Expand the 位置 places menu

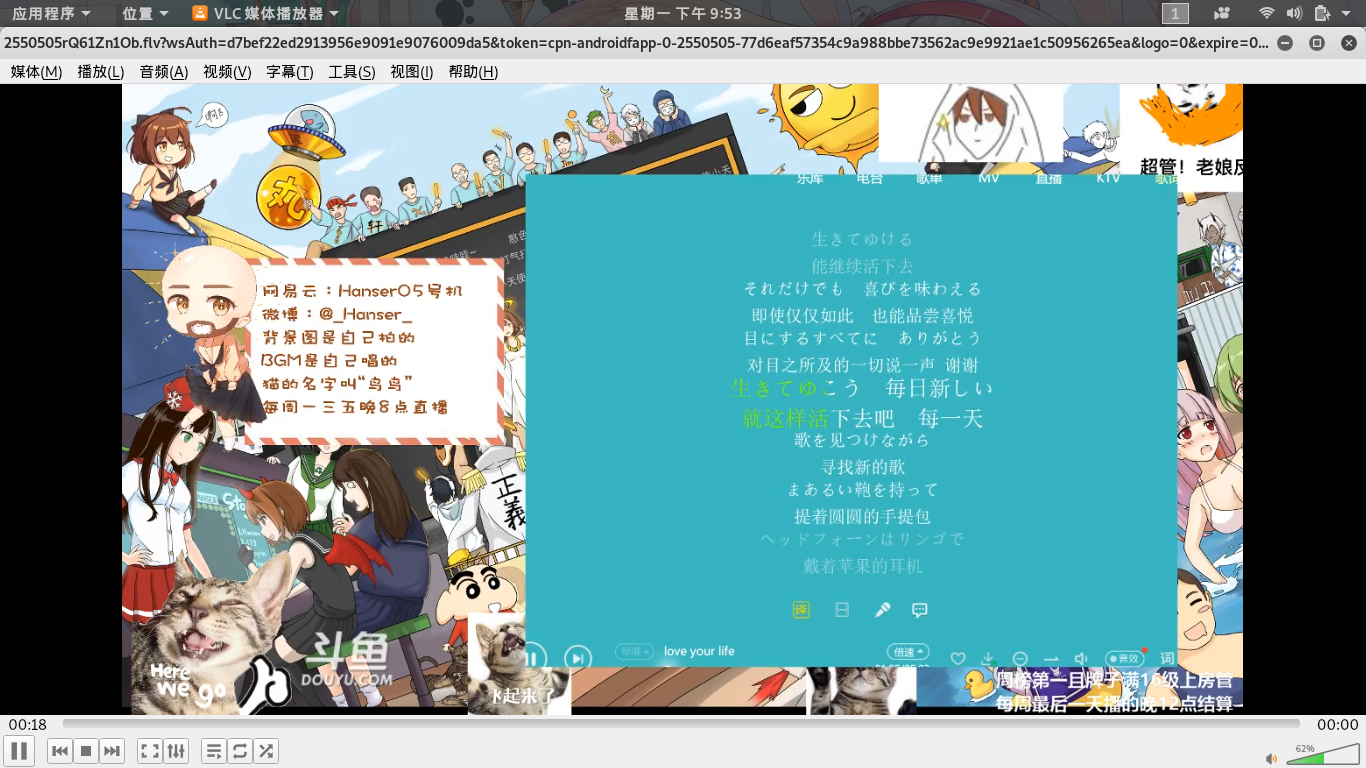145,13
